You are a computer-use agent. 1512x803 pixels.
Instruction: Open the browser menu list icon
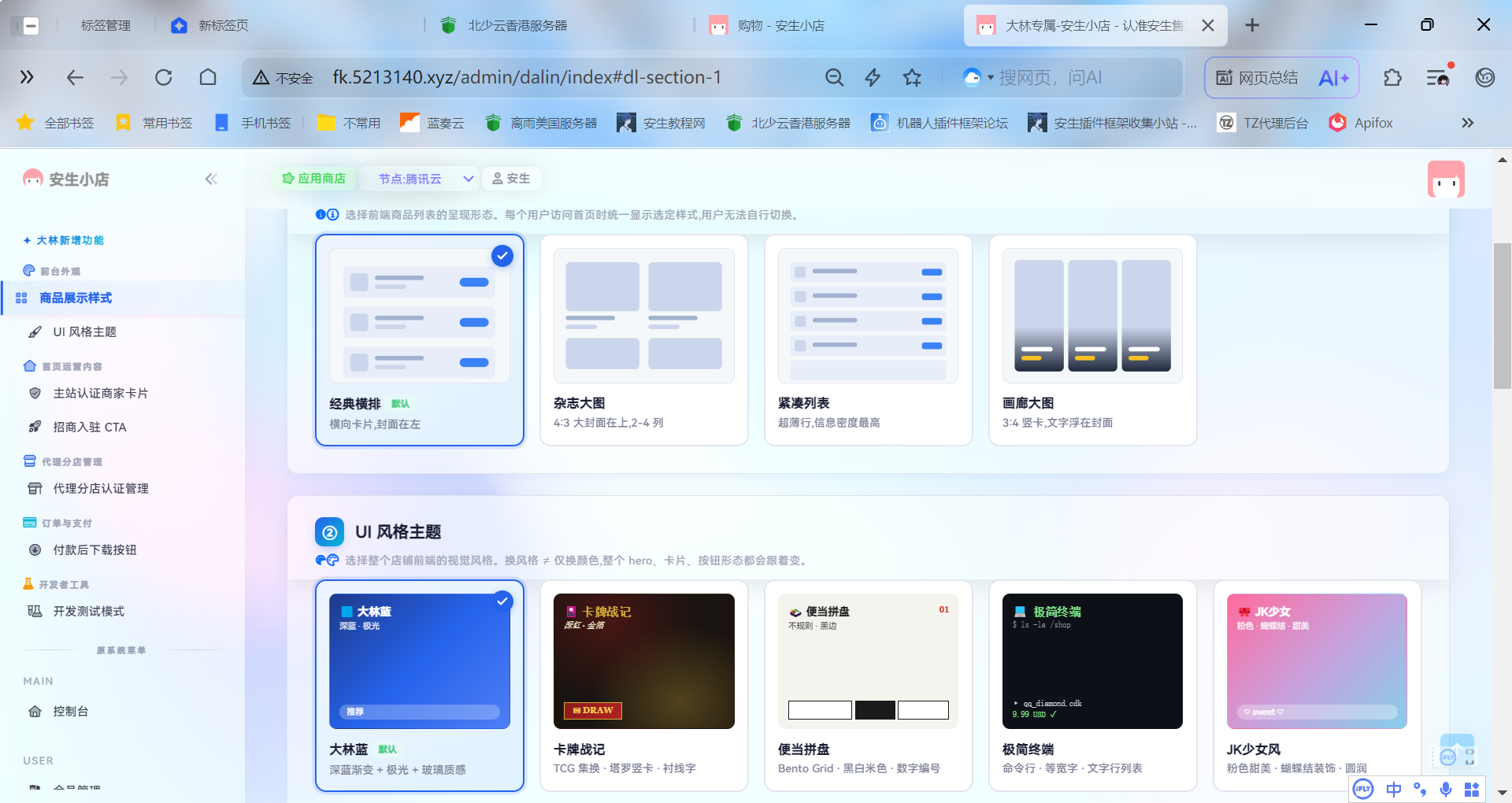click(x=1438, y=77)
